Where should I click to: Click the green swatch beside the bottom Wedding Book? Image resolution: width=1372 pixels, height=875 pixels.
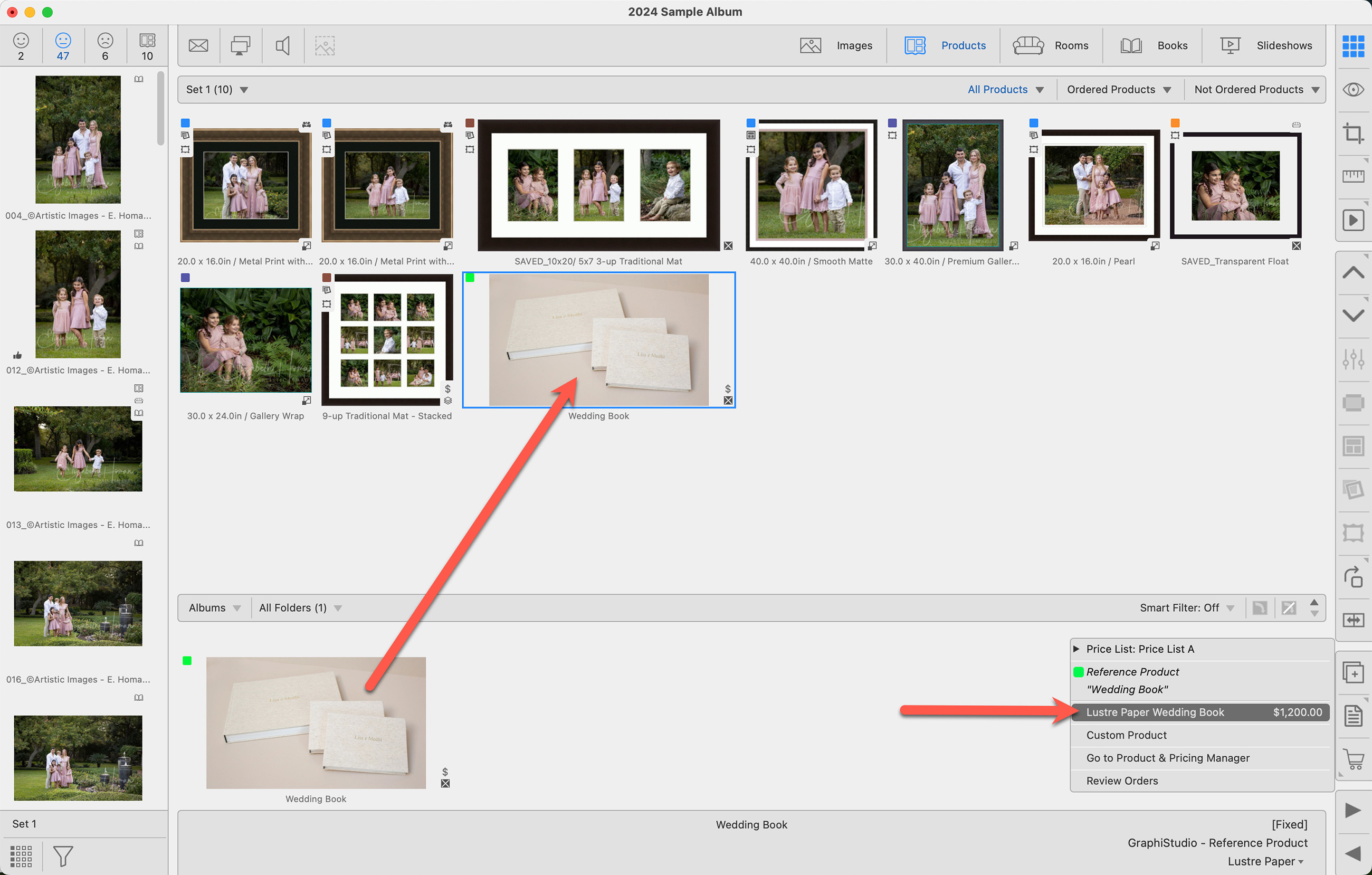(x=187, y=661)
